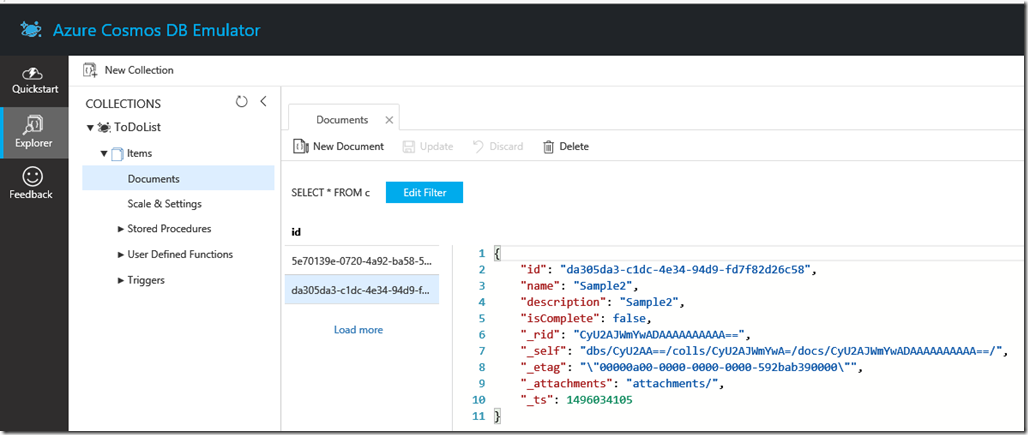Expand the Stored Procedures node
The height and width of the screenshot is (435, 1028).
[120, 229]
